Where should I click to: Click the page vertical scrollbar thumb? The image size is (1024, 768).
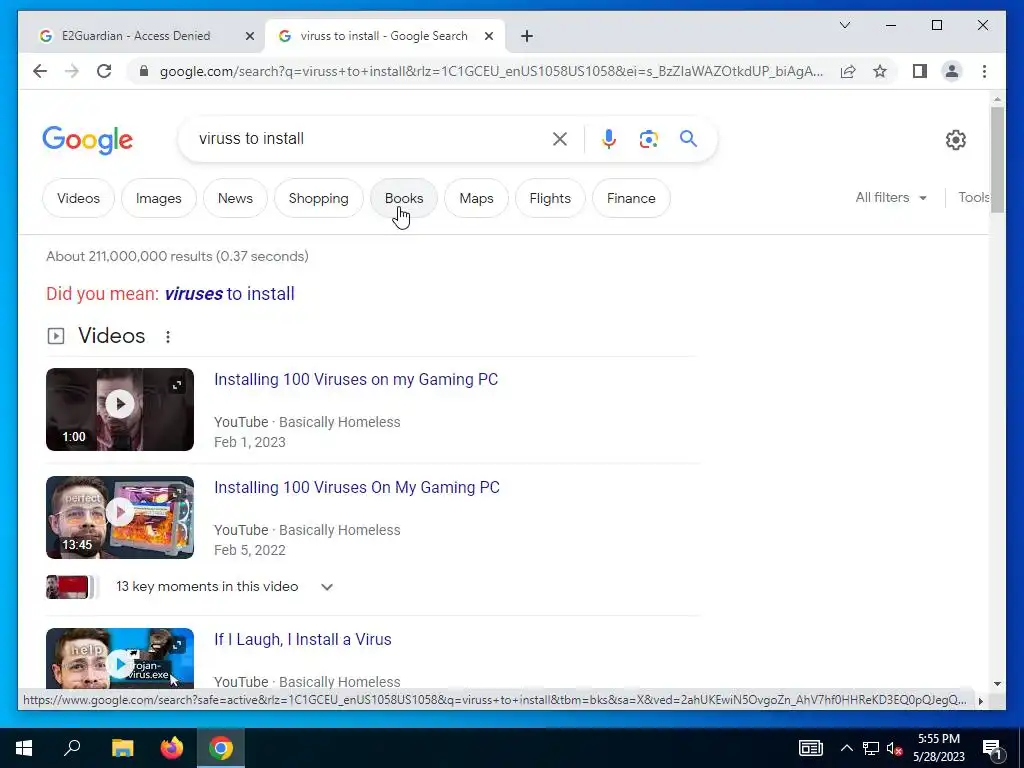point(997,160)
